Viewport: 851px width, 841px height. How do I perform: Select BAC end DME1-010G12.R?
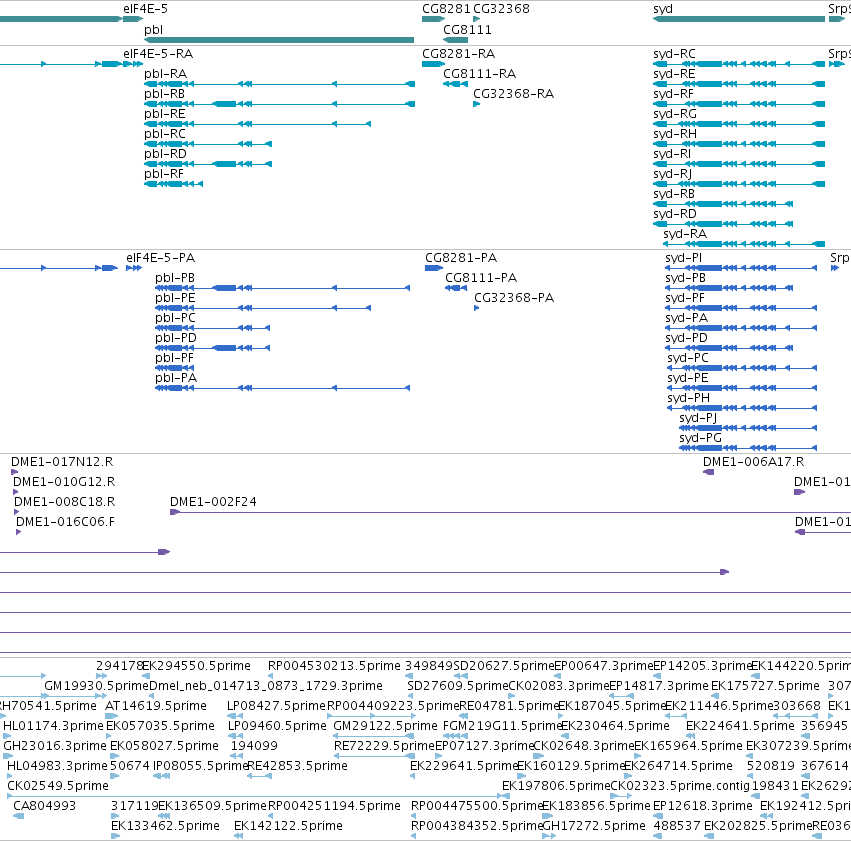[x=16, y=492]
